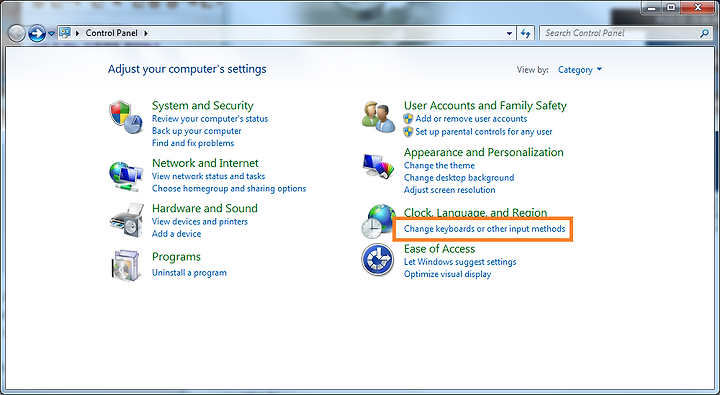The height and width of the screenshot is (395, 720).
Task: Click the refresh button beside address bar
Action: click(x=526, y=33)
